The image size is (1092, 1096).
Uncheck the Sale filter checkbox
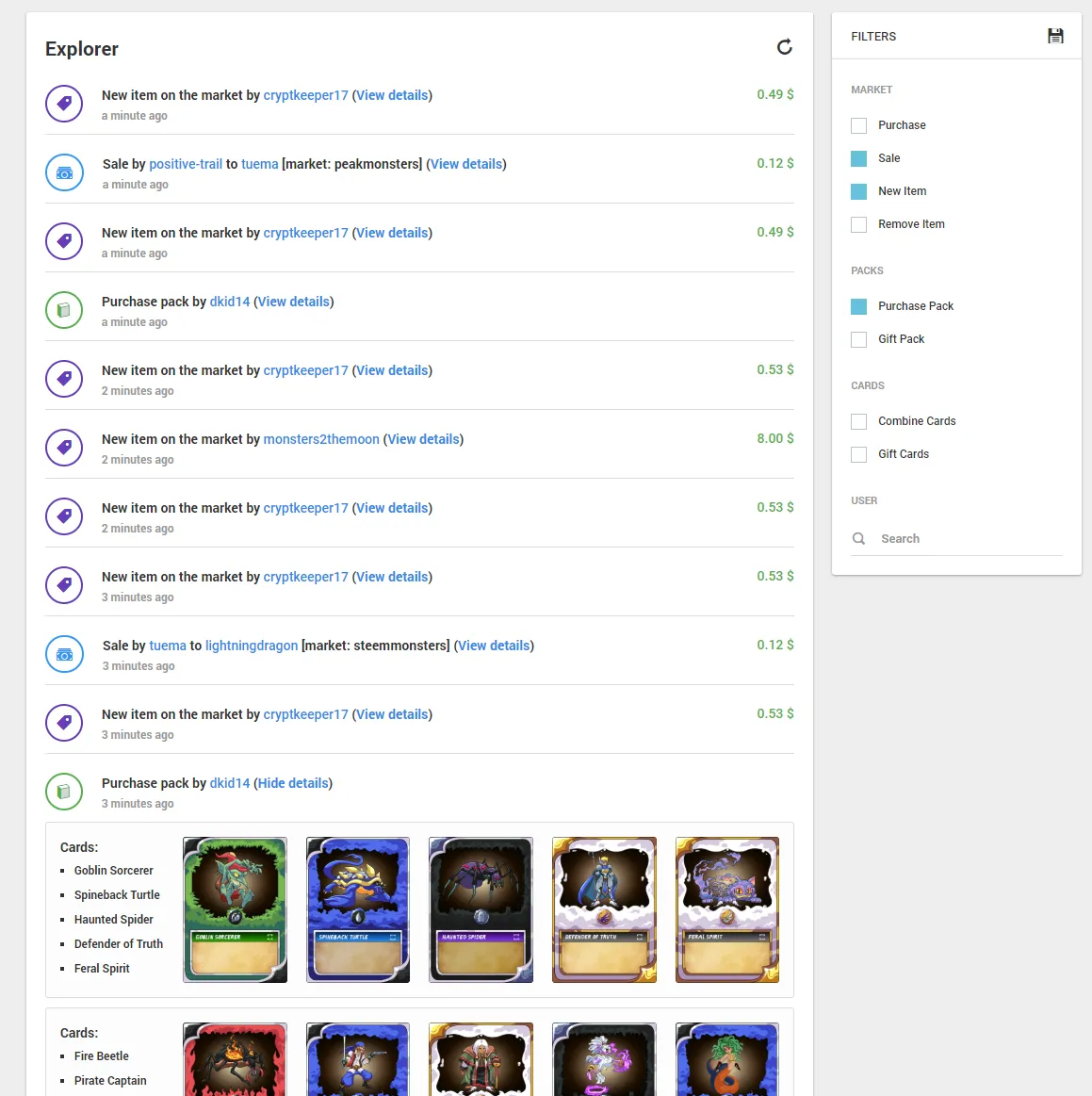tap(858, 158)
